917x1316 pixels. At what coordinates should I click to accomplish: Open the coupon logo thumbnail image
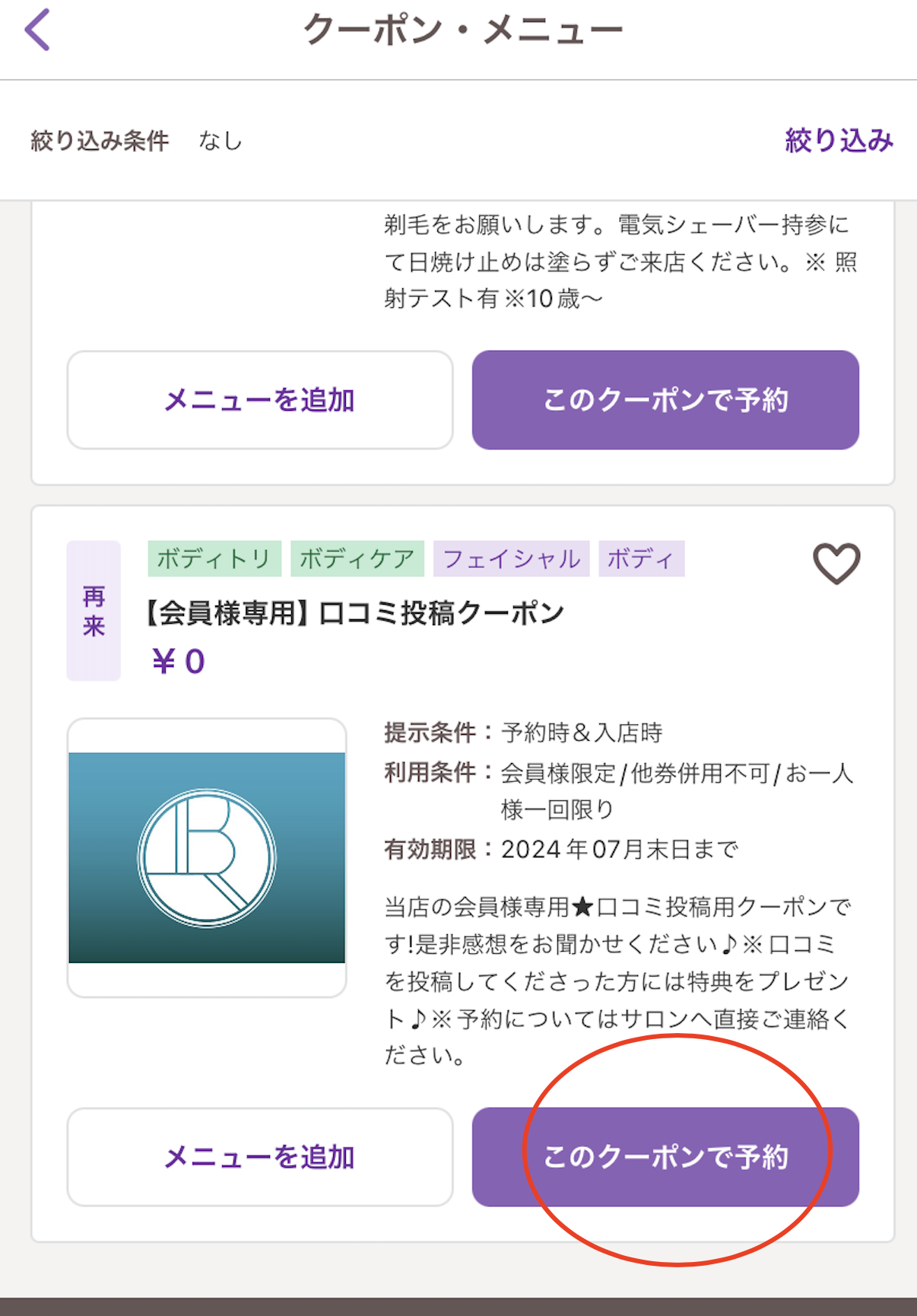point(207,857)
